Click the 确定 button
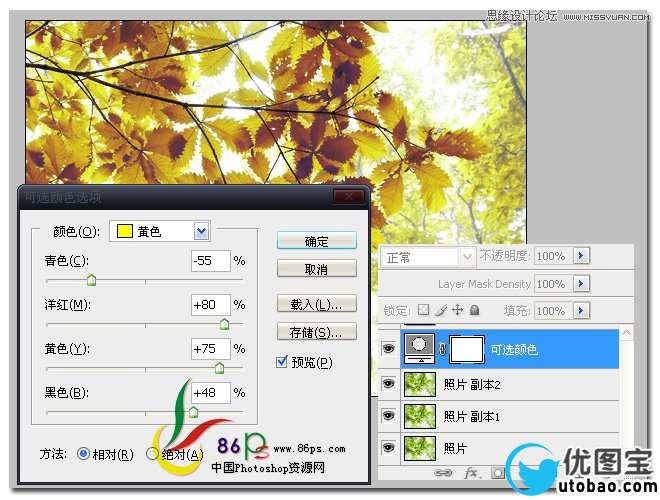Viewport: 660px width, 500px height. (x=317, y=241)
